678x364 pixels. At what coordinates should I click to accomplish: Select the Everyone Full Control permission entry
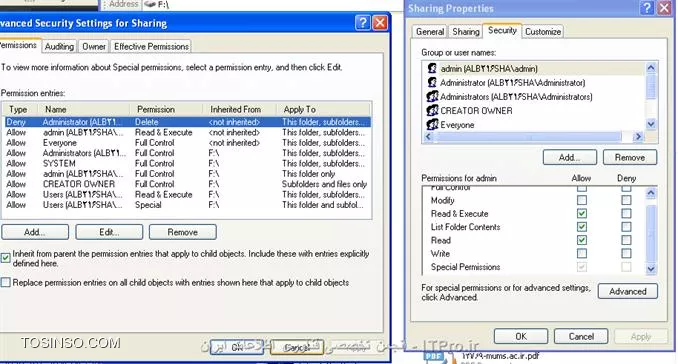pos(187,143)
